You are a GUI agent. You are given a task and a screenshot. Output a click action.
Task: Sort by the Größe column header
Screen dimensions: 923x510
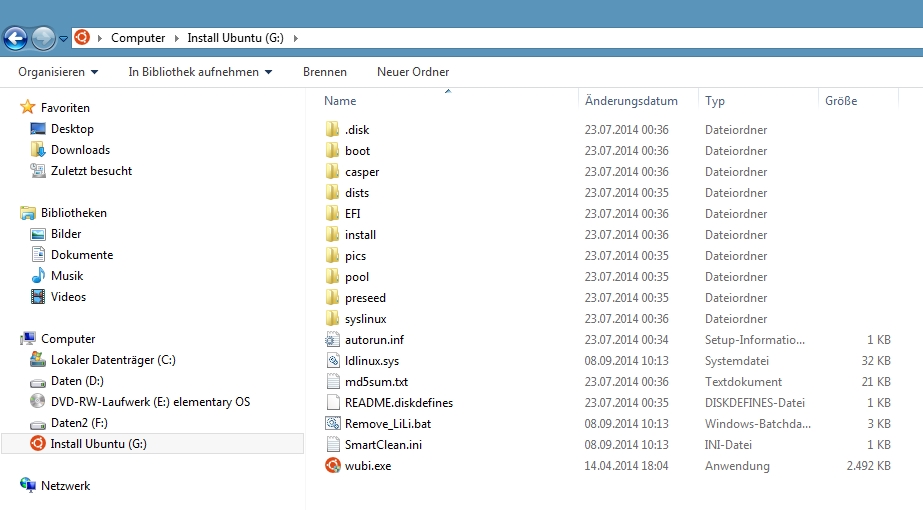click(841, 101)
